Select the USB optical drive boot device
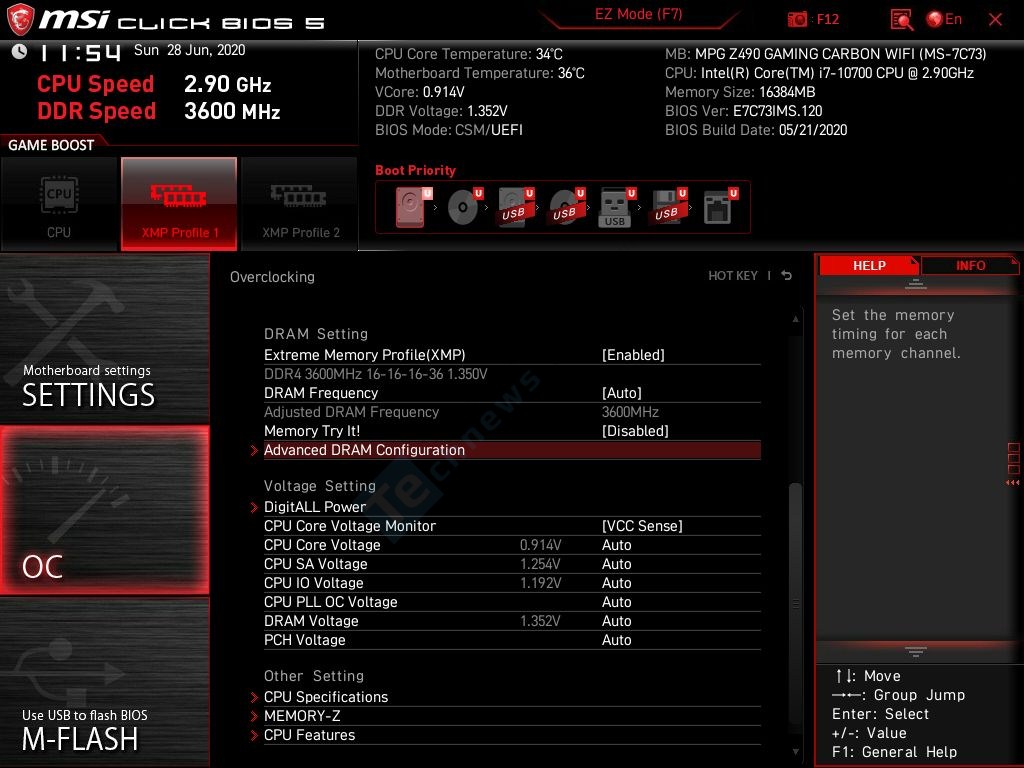Screen dimensions: 1024x768 click(x=567, y=207)
